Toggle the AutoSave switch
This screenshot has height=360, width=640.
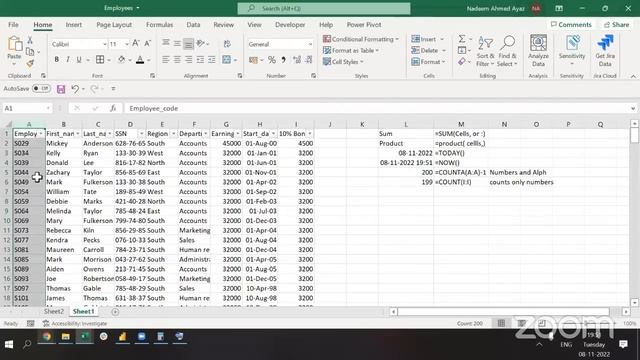click(x=41, y=89)
